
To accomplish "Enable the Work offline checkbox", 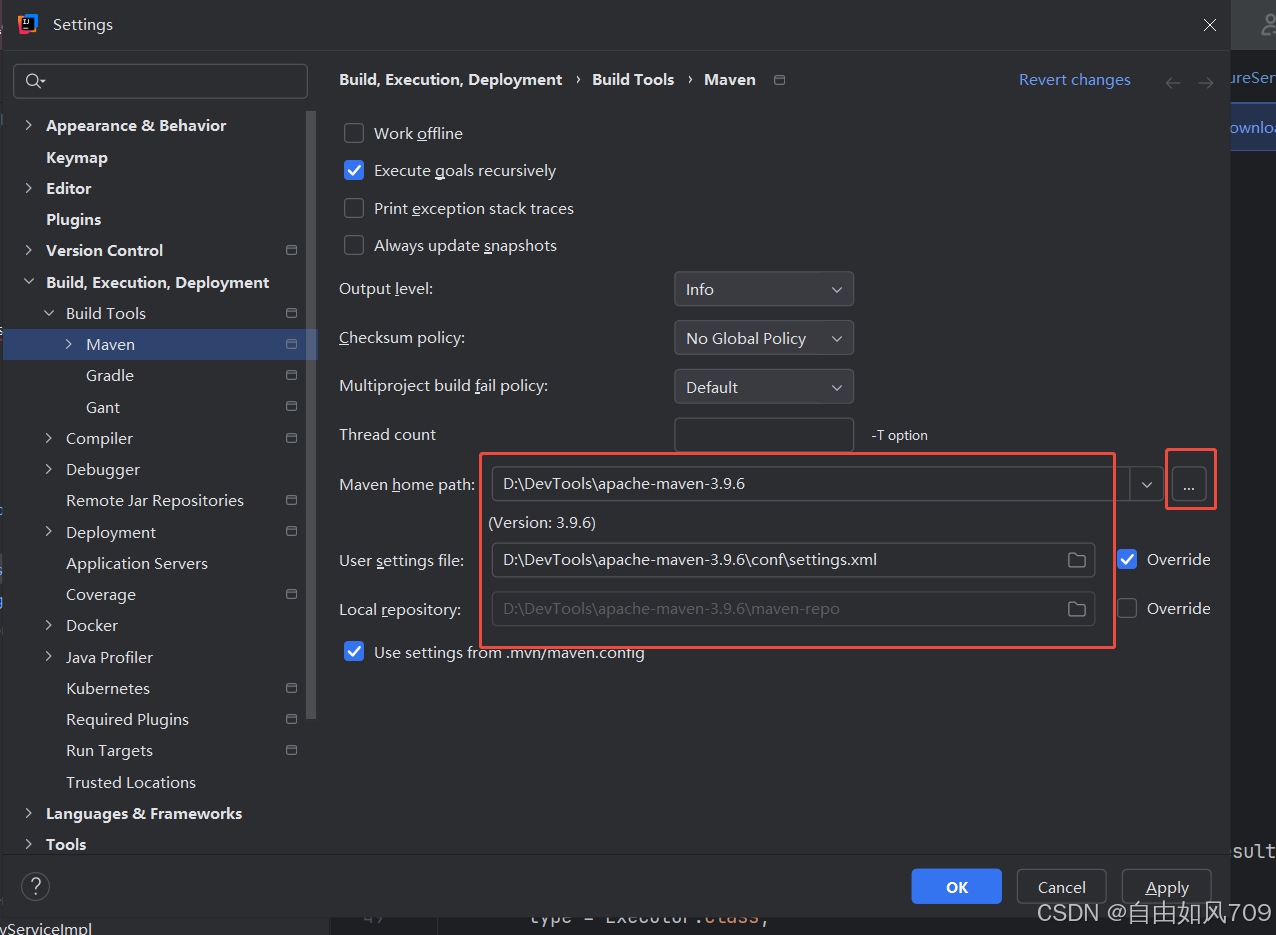I will (354, 133).
